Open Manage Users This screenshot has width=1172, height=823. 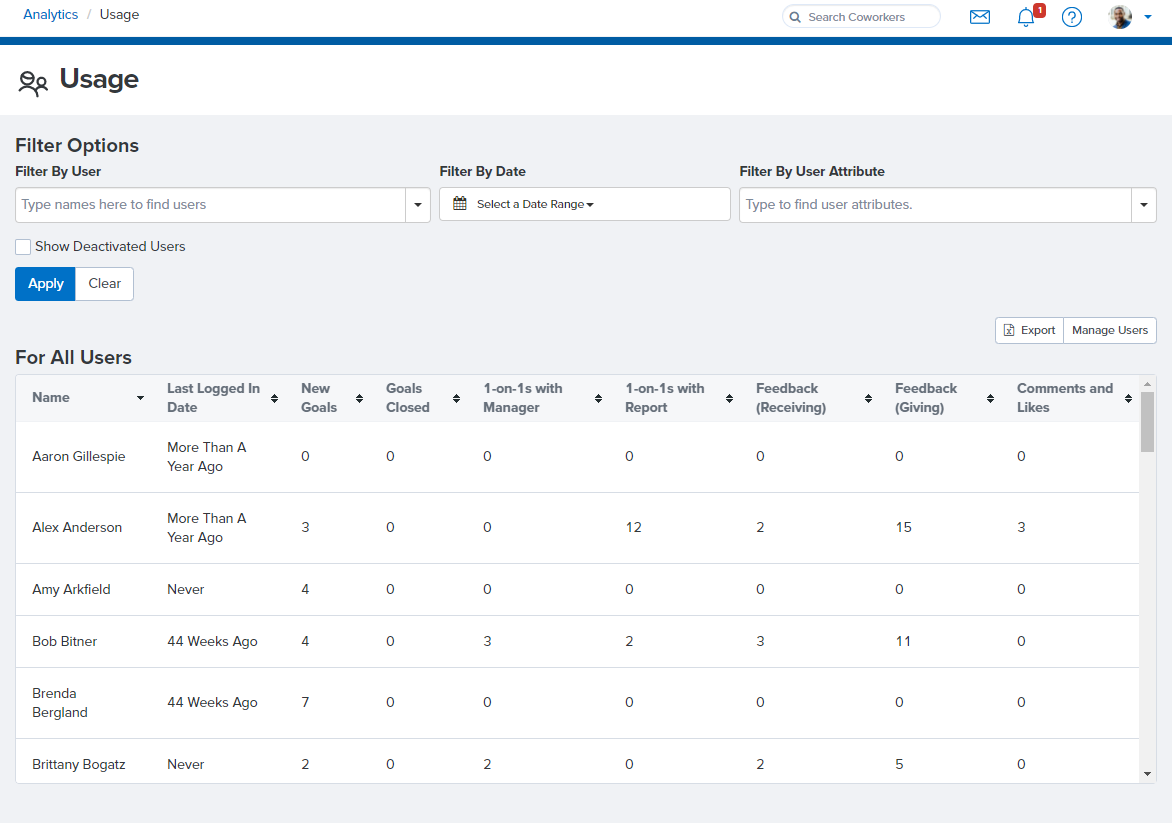(x=1109, y=331)
